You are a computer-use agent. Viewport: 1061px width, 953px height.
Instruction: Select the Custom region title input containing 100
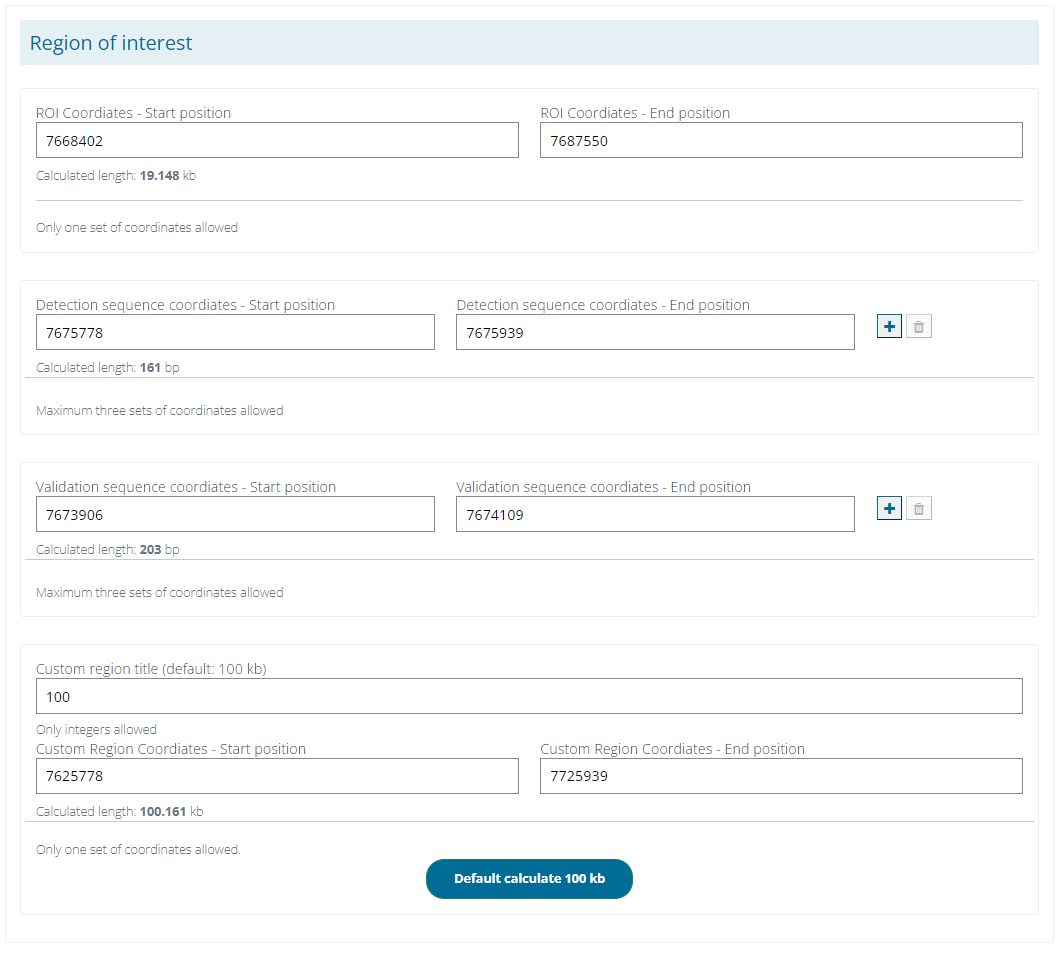pos(529,696)
